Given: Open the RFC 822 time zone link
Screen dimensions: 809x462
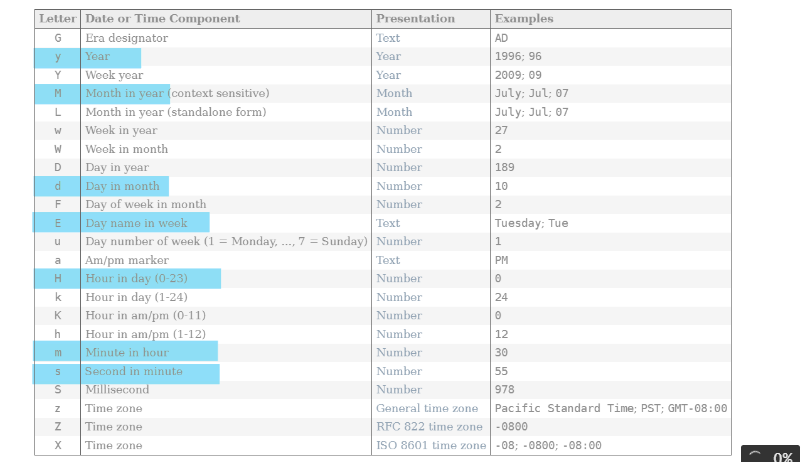Looking at the screenshot, I should pyautogui.click(x=427, y=426).
